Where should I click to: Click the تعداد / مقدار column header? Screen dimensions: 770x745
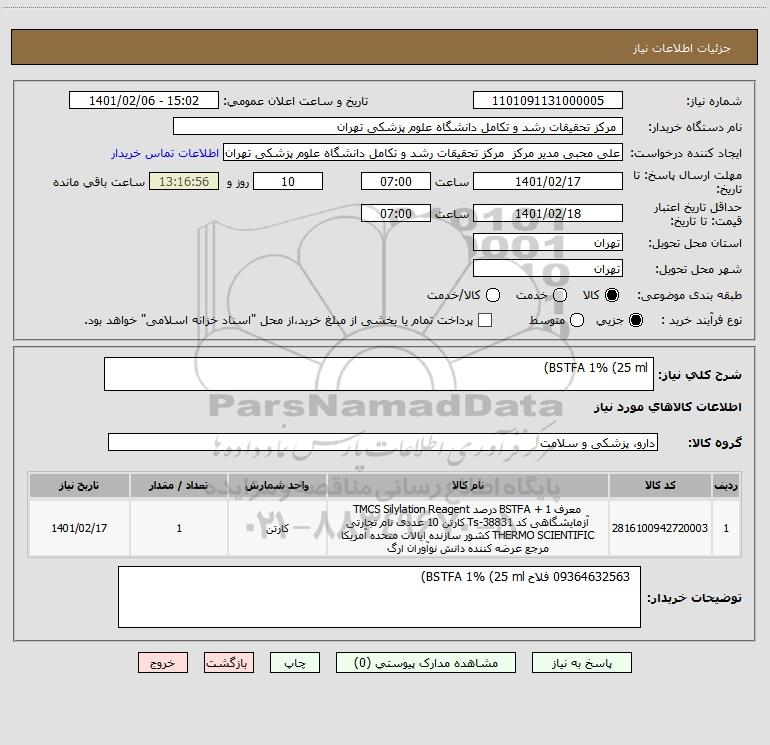[179, 486]
